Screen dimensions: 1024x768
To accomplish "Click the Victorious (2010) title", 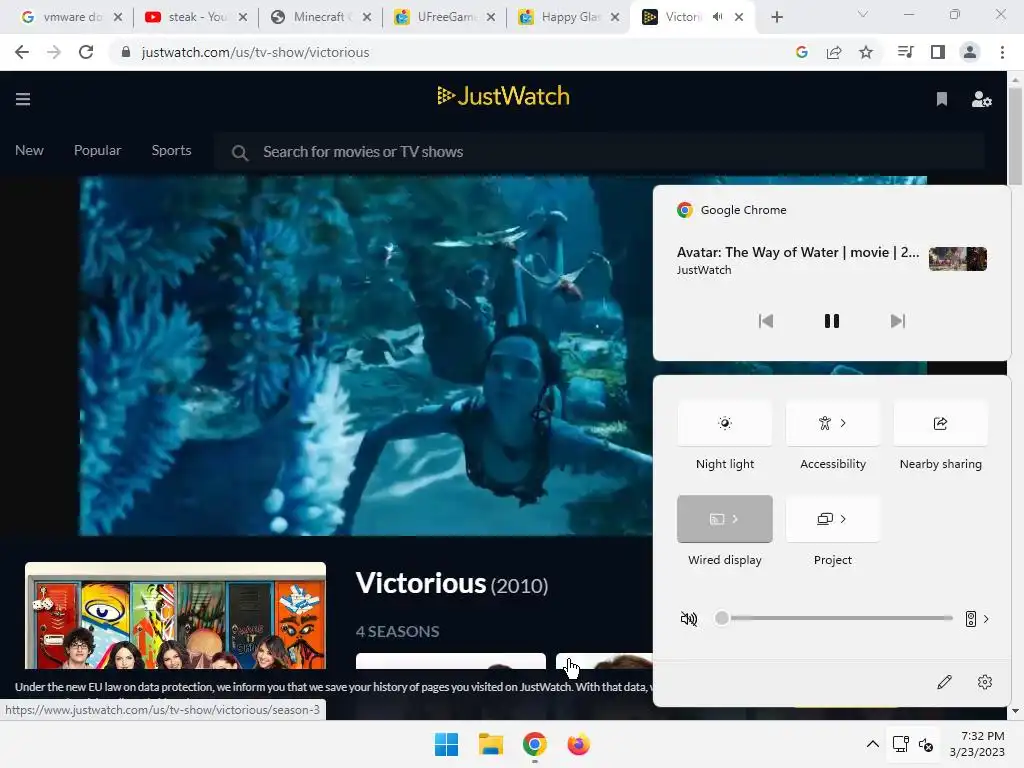I will click(452, 583).
